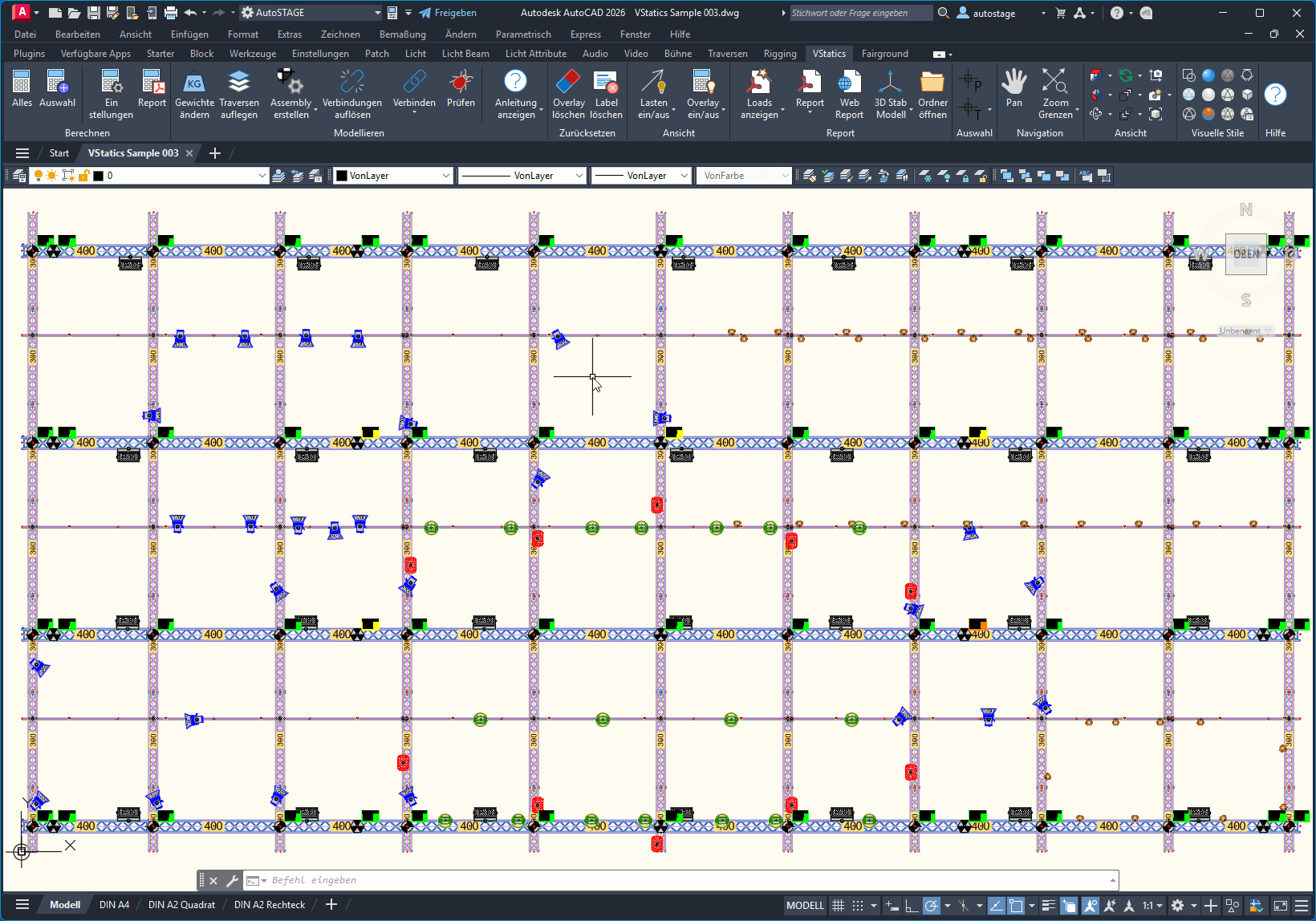Toggle ortho mode in status bar
This screenshot has height=921, width=1316.
912,906
